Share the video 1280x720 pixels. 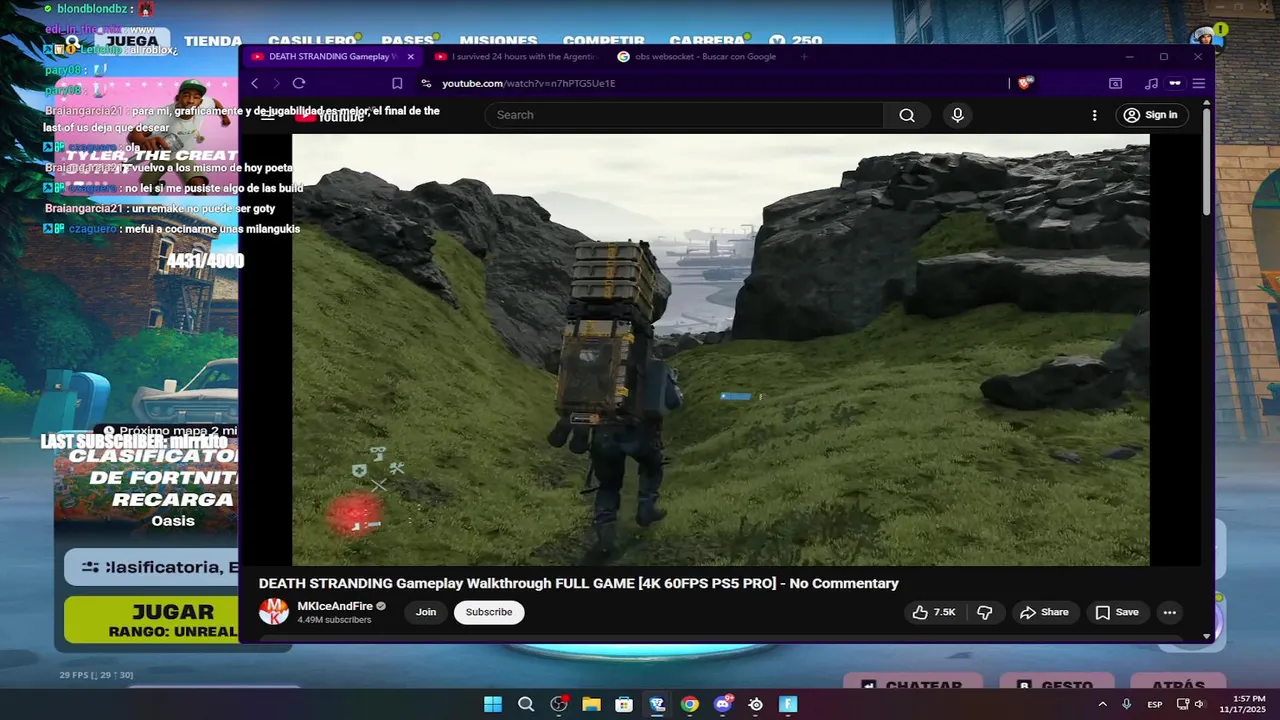pyautogui.click(x=1044, y=612)
